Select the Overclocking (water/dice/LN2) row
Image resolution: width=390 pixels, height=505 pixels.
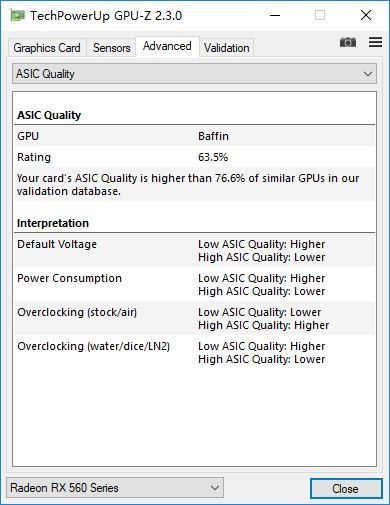tap(194, 352)
